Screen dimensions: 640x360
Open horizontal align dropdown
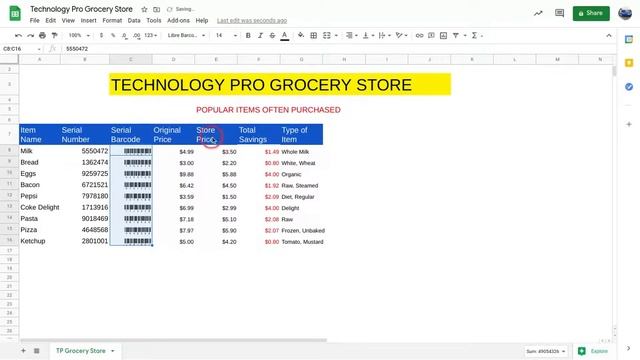(x=351, y=36)
